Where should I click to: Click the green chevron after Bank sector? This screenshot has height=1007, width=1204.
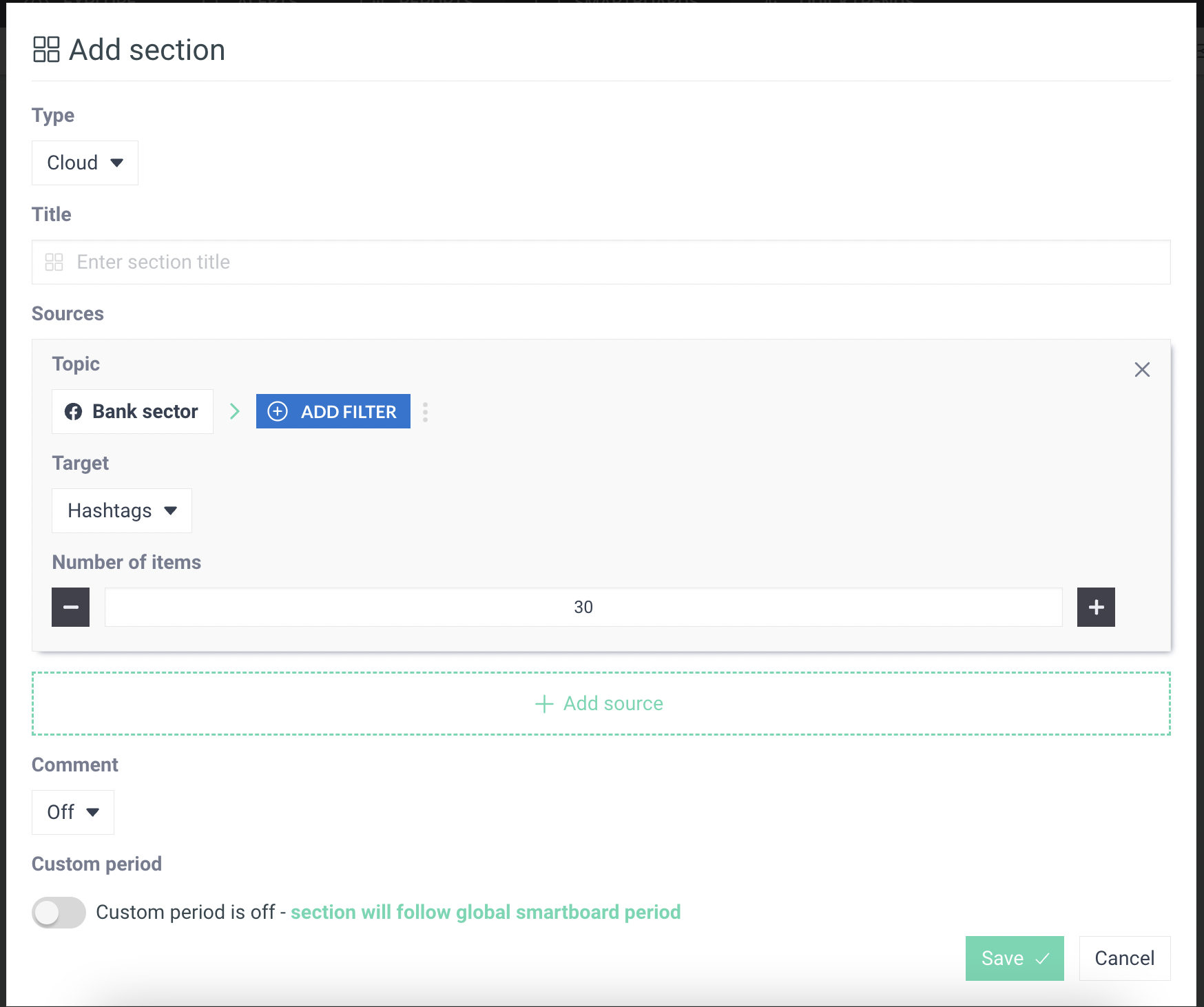click(235, 412)
